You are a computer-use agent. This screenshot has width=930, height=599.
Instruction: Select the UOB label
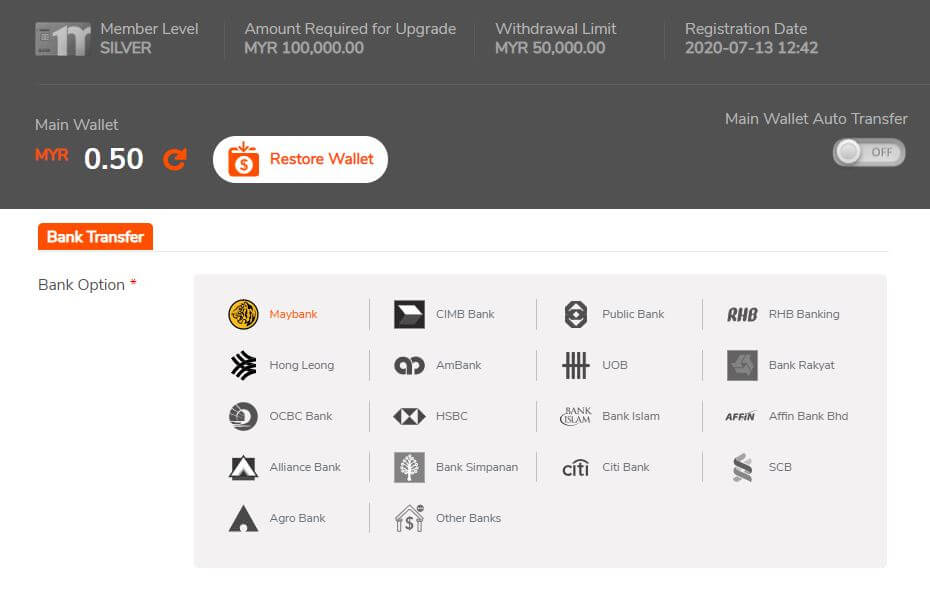pyautogui.click(x=614, y=365)
